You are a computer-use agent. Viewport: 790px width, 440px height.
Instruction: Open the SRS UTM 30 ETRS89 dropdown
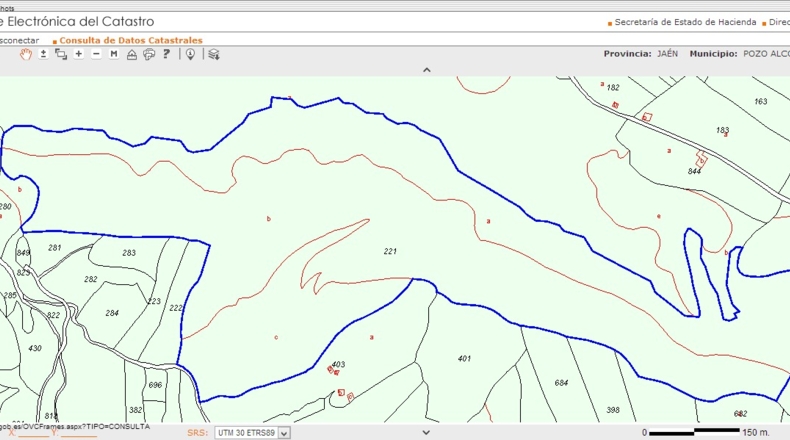click(252, 433)
